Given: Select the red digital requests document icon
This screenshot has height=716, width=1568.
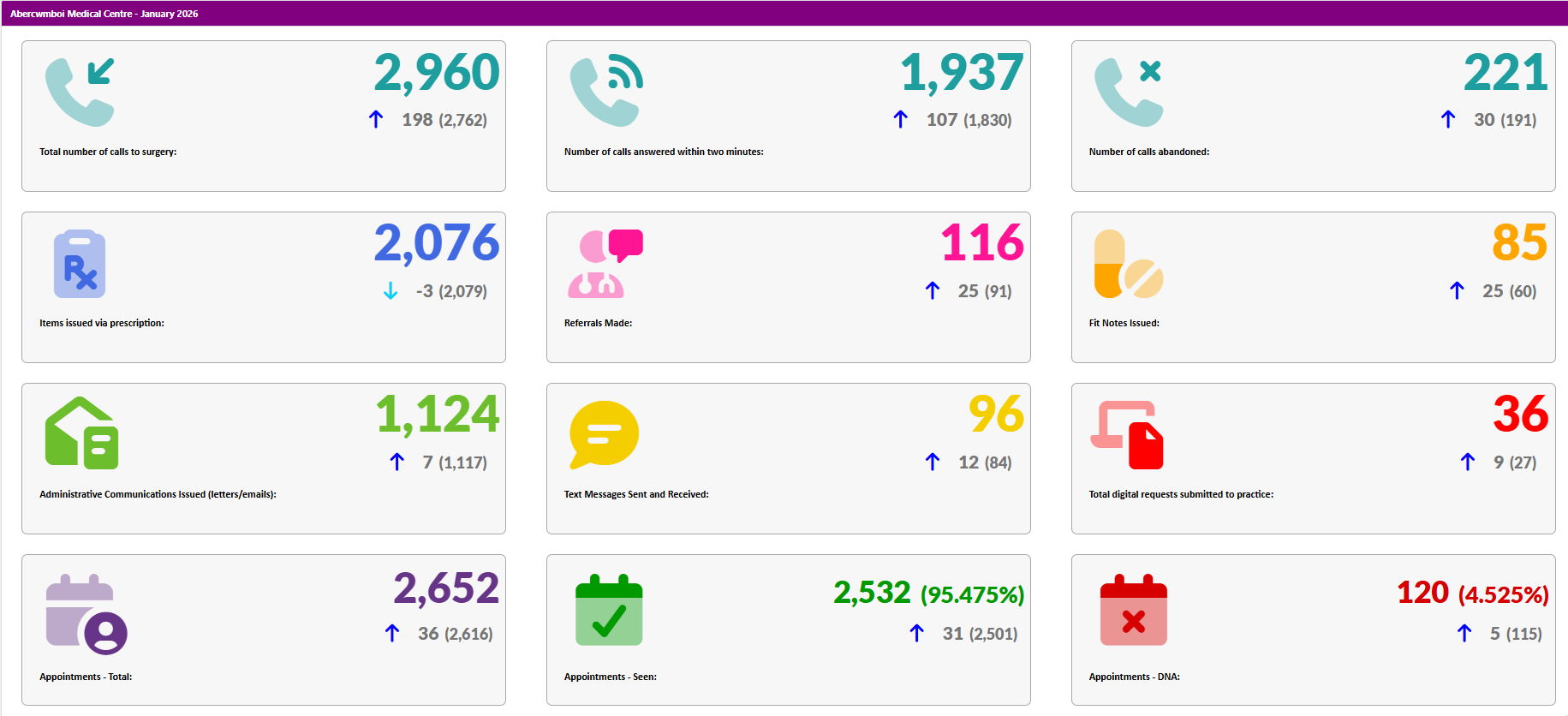Looking at the screenshot, I should coord(1127,435).
